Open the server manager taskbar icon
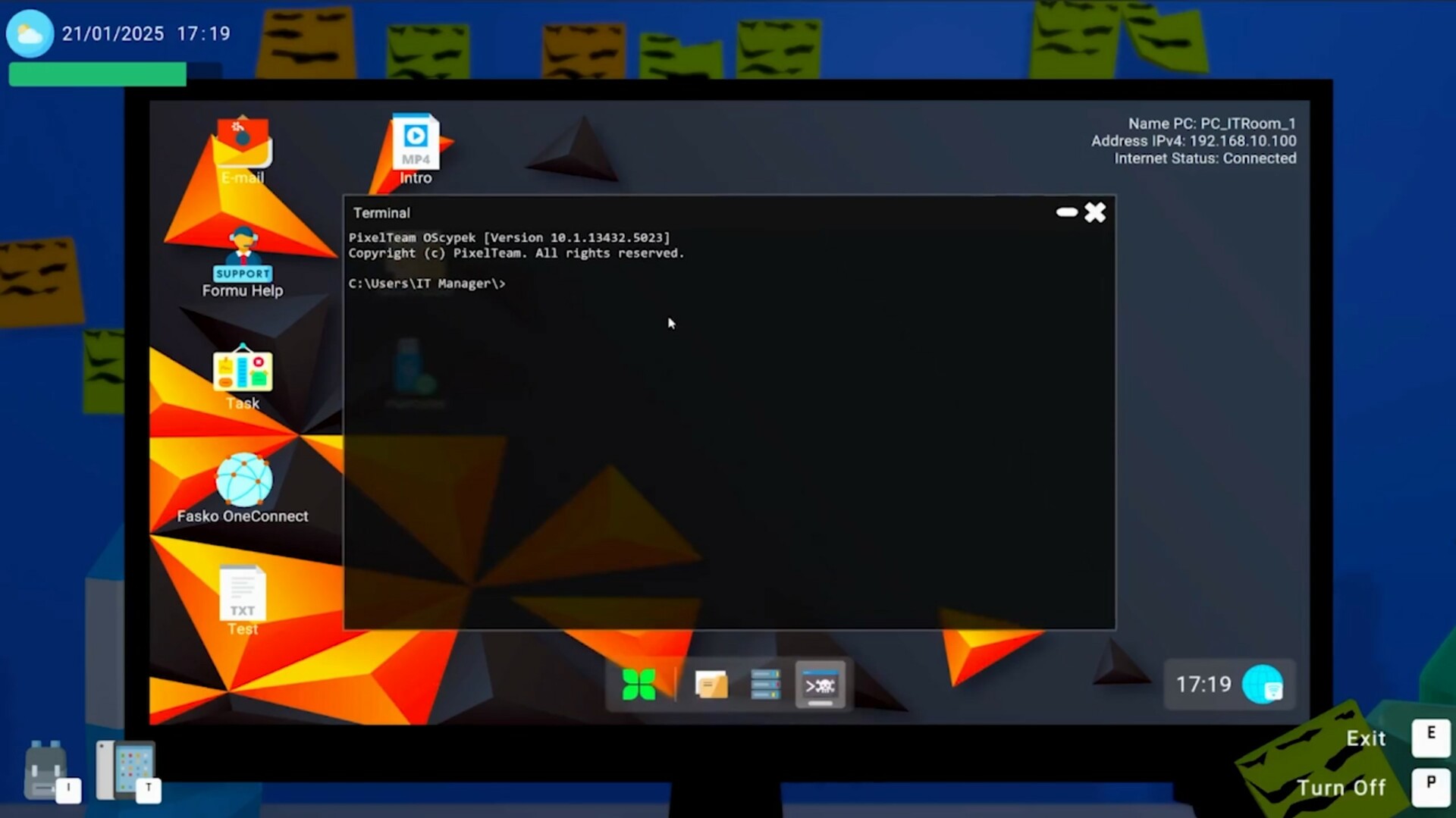The height and width of the screenshot is (818, 1456). [765, 684]
